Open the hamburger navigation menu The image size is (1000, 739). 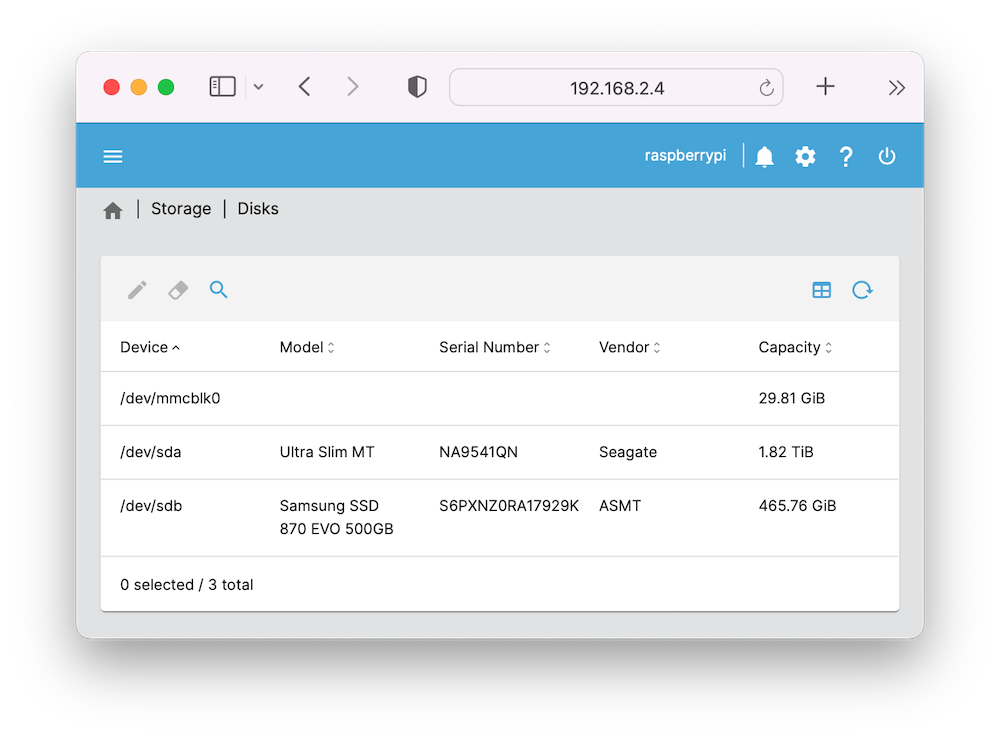coord(113,156)
